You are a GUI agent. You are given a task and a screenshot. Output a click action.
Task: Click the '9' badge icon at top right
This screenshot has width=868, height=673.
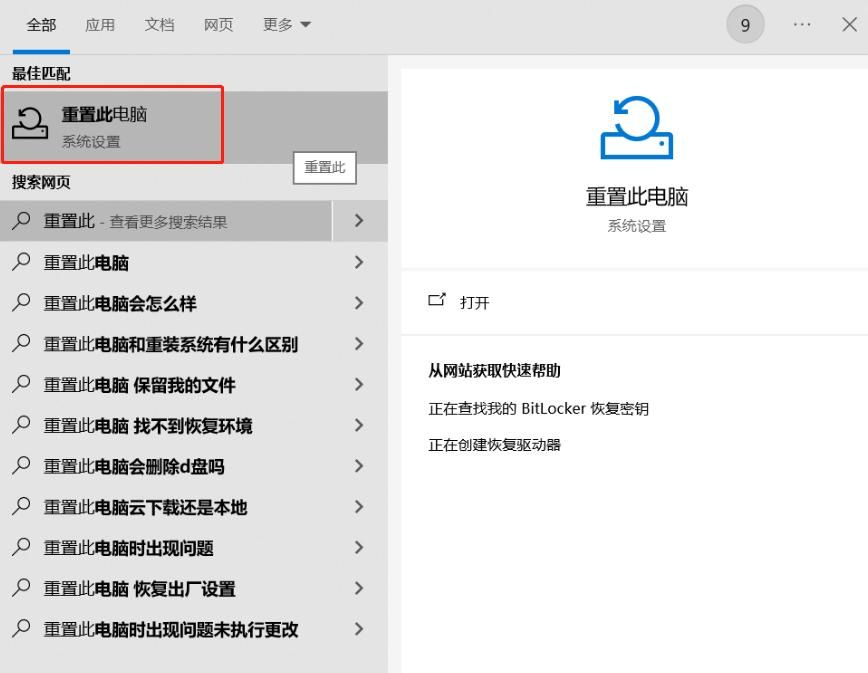(745, 24)
